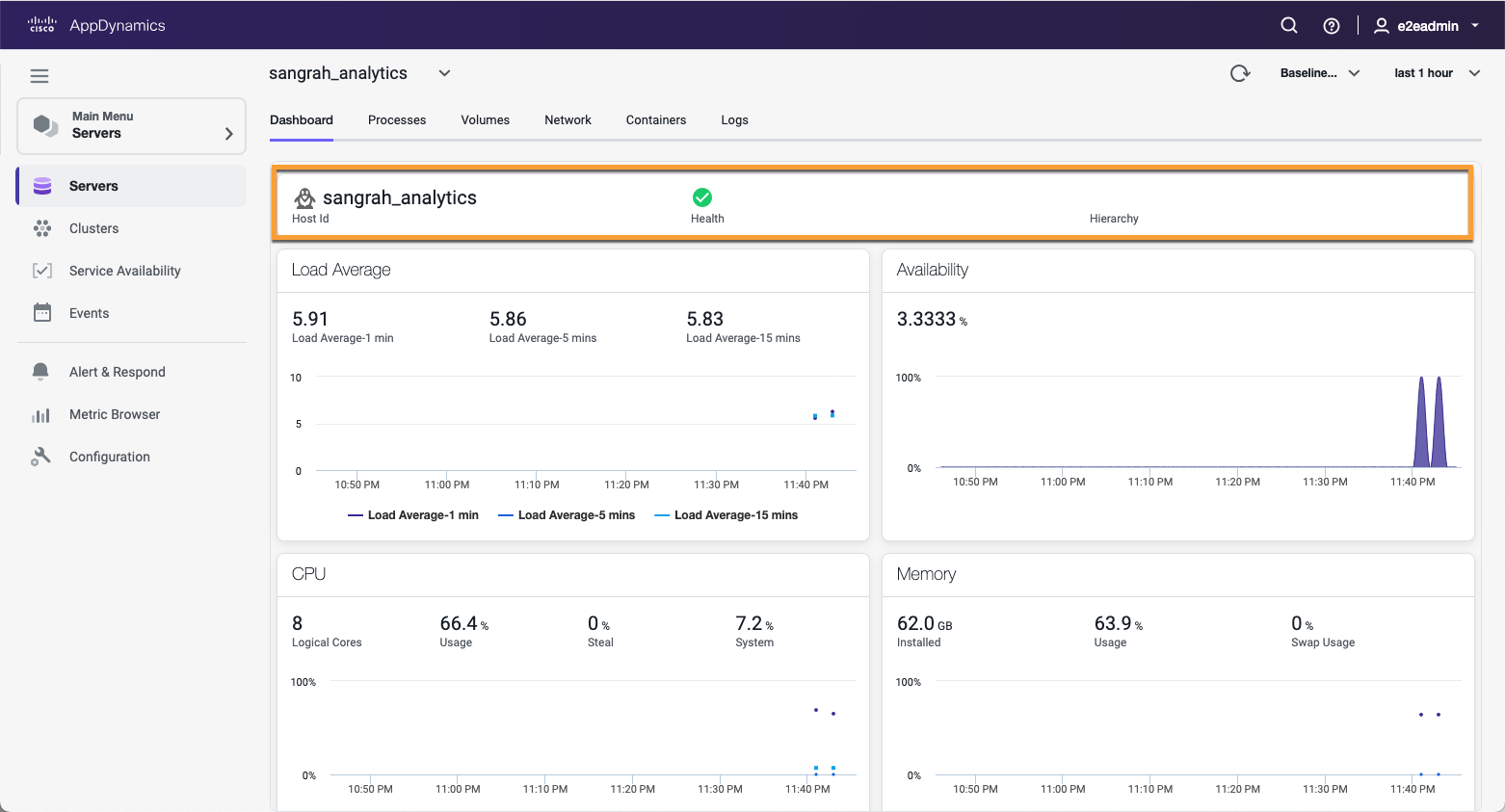The height and width of the screenshot is (812, 1505).
Task: Click the 0 % Steal value
Action: [x=598, y=623]
